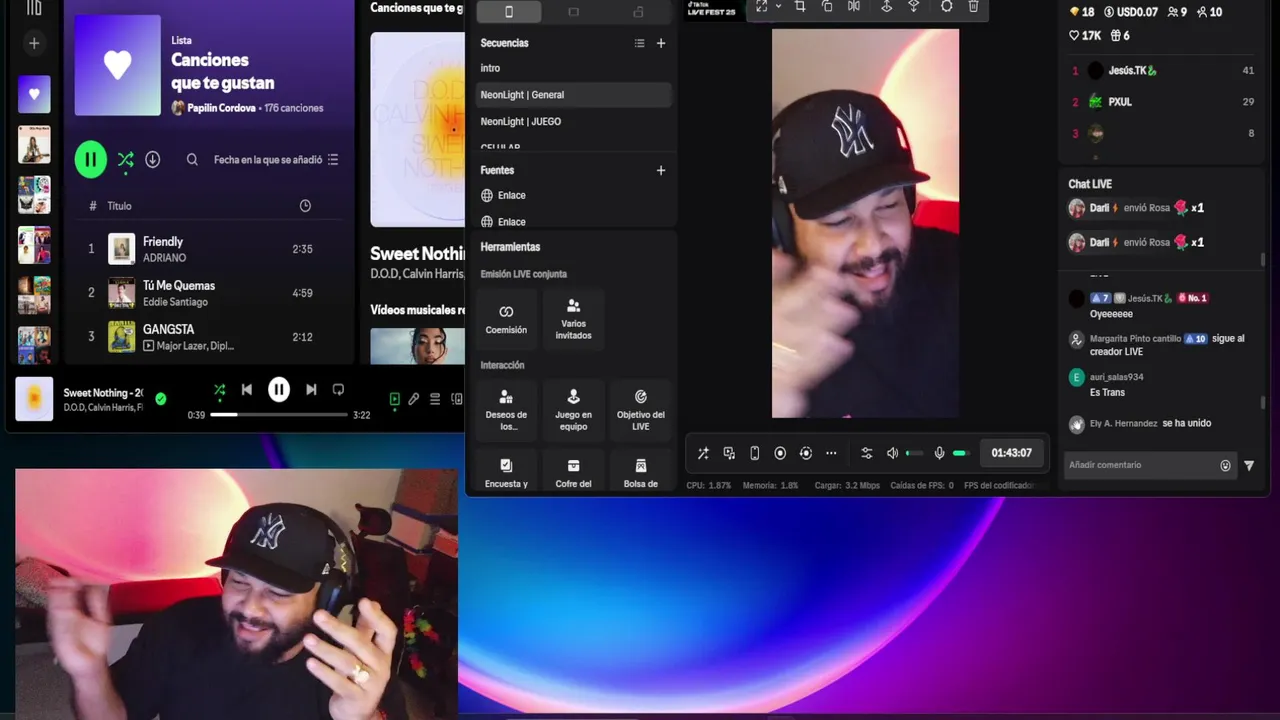Open more options ellipsis in bottom toolbar
Viewport: 1280px width, 720px height.
(831, 453)
